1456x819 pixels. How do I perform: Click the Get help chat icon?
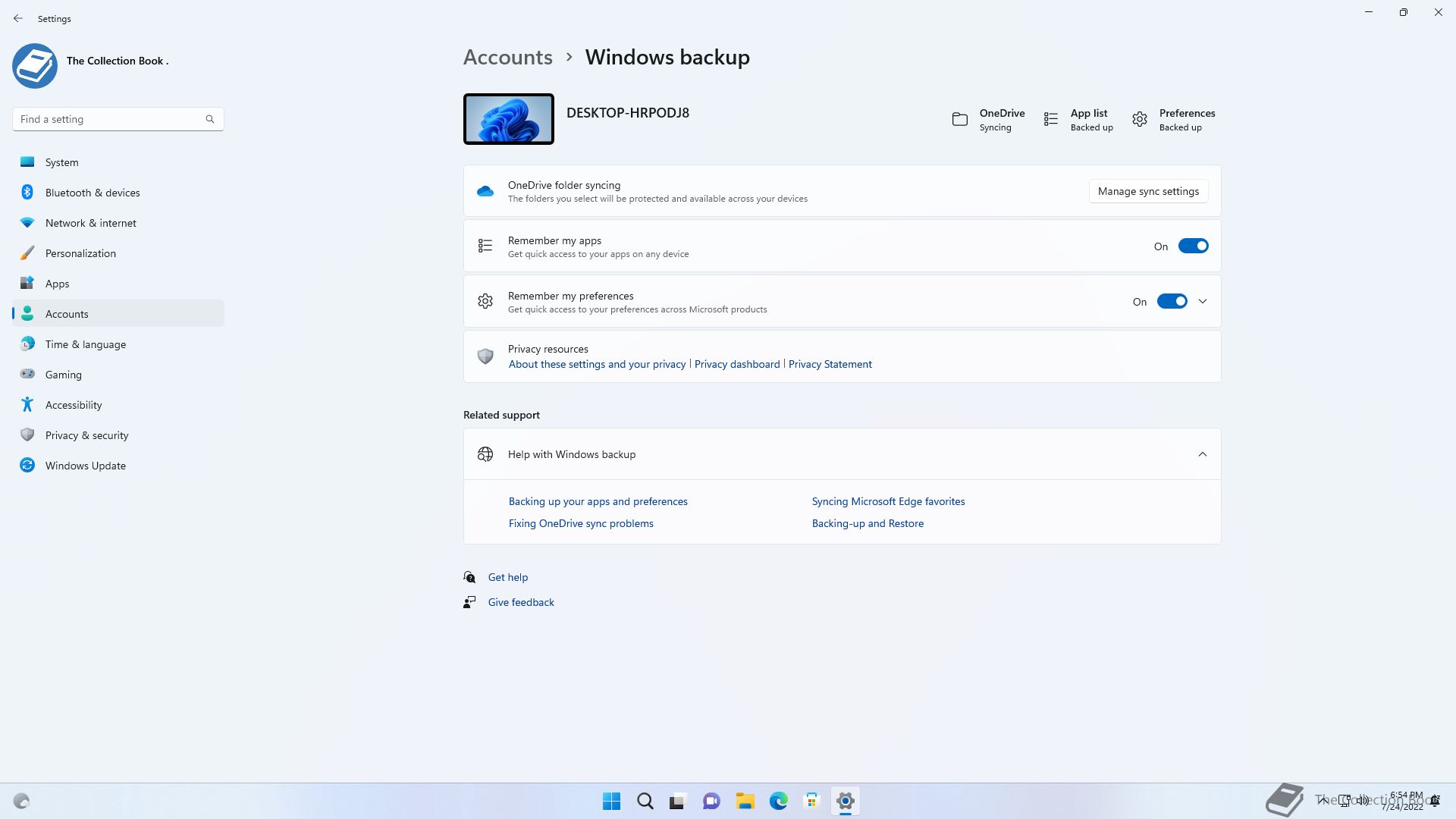(470, 577)
